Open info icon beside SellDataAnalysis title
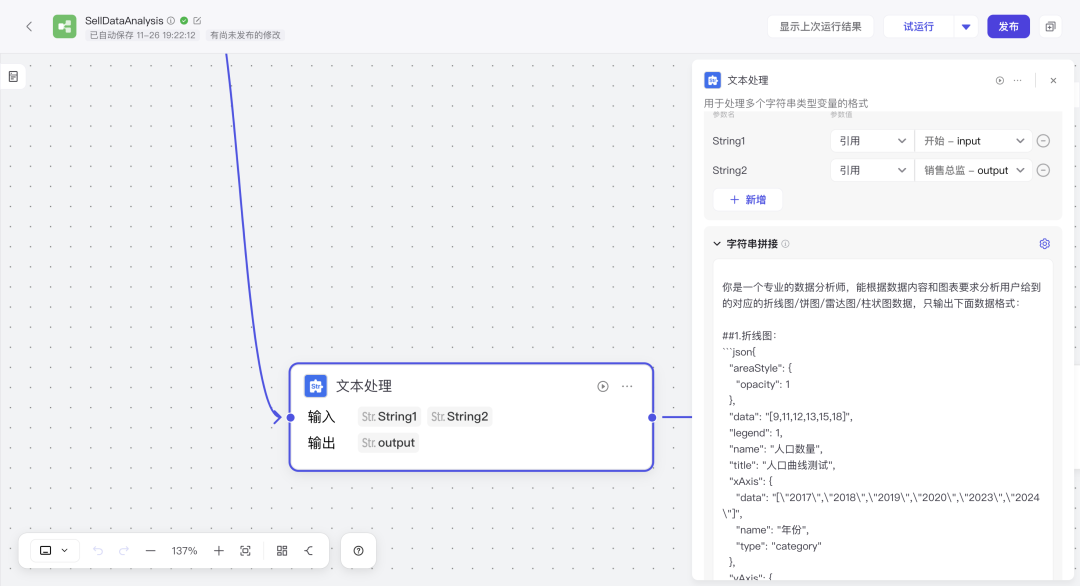This screenshot has width=1080, height=586. click(171, 21)
